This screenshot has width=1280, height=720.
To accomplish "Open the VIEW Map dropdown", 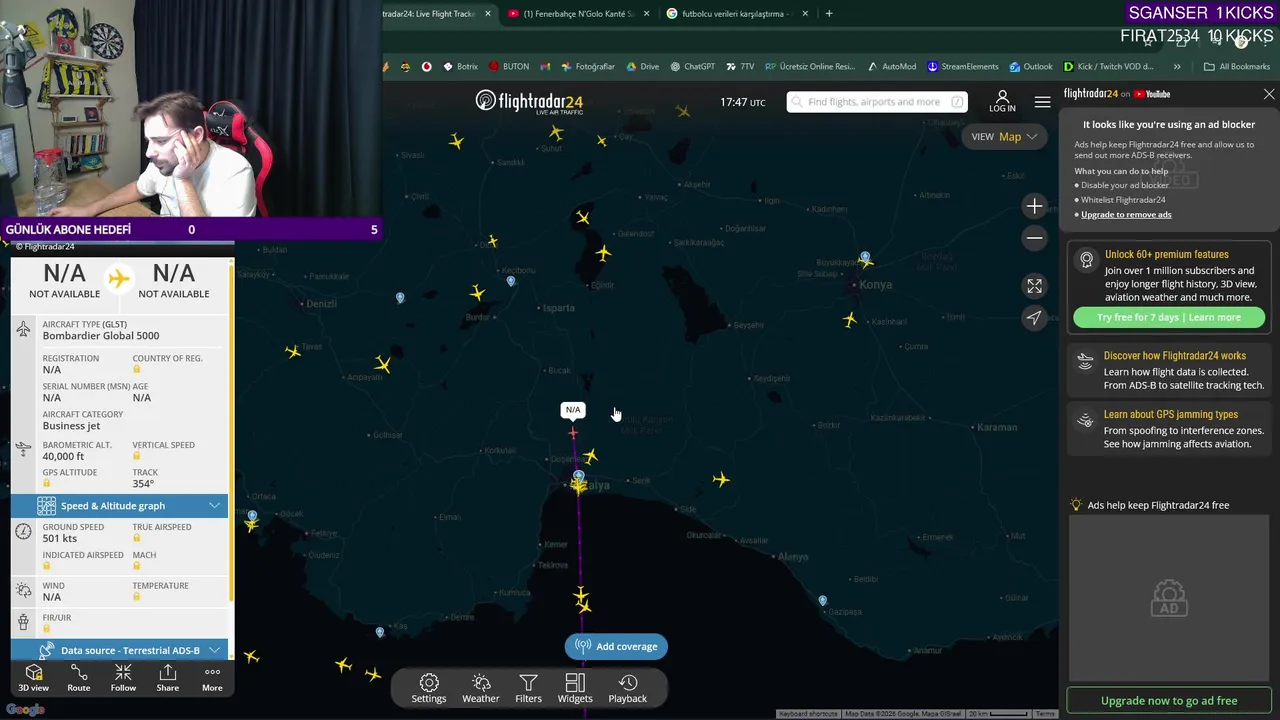I will pos(1005,137).
